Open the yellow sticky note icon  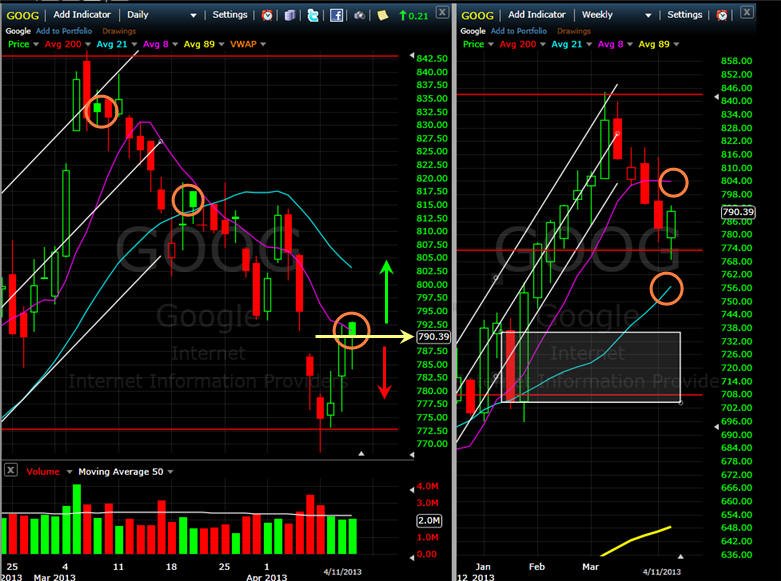pyautogui.click(x=383, y=15)
